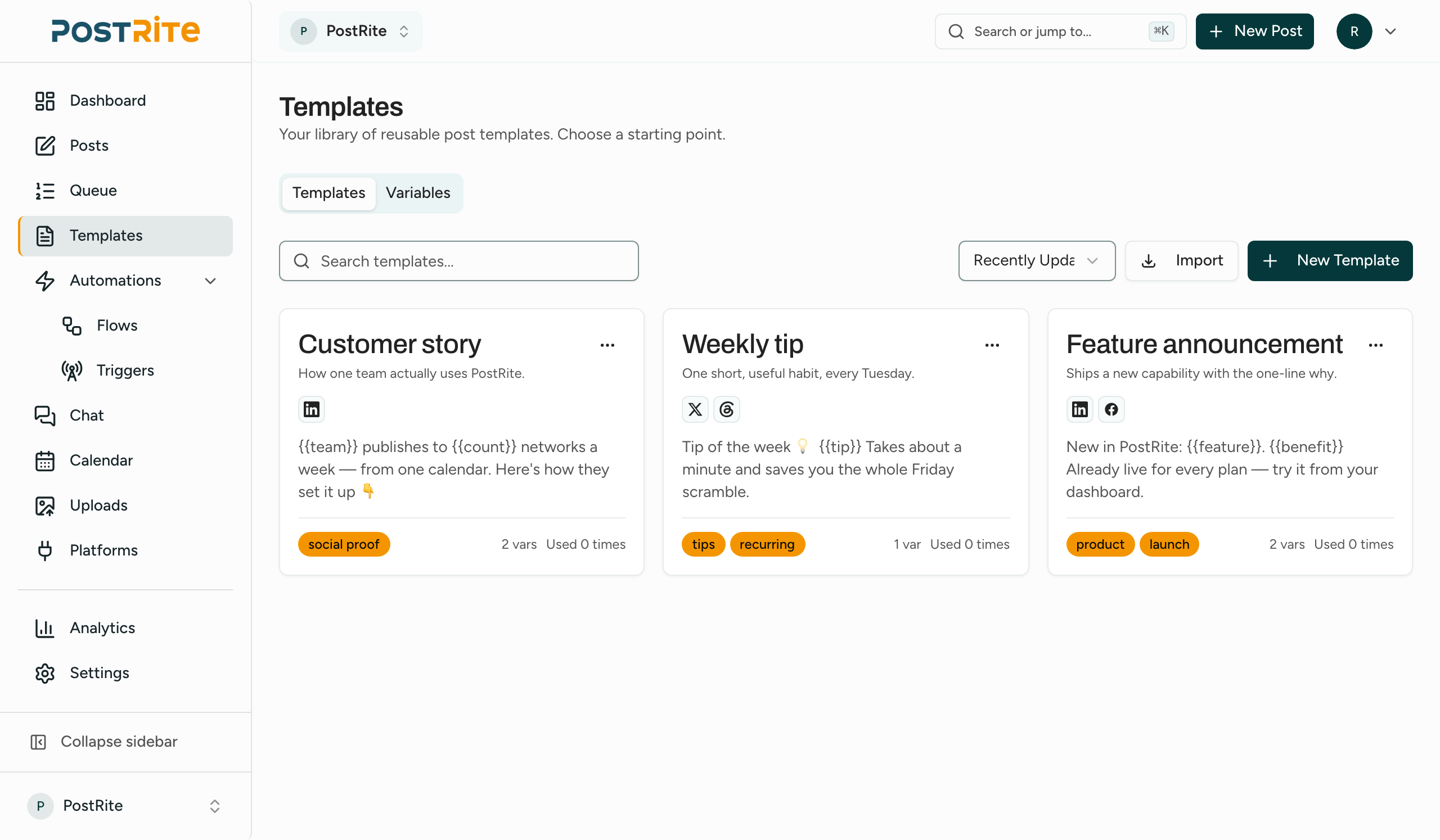
Task: Open Flows under Automations
Action: point(139,326)
